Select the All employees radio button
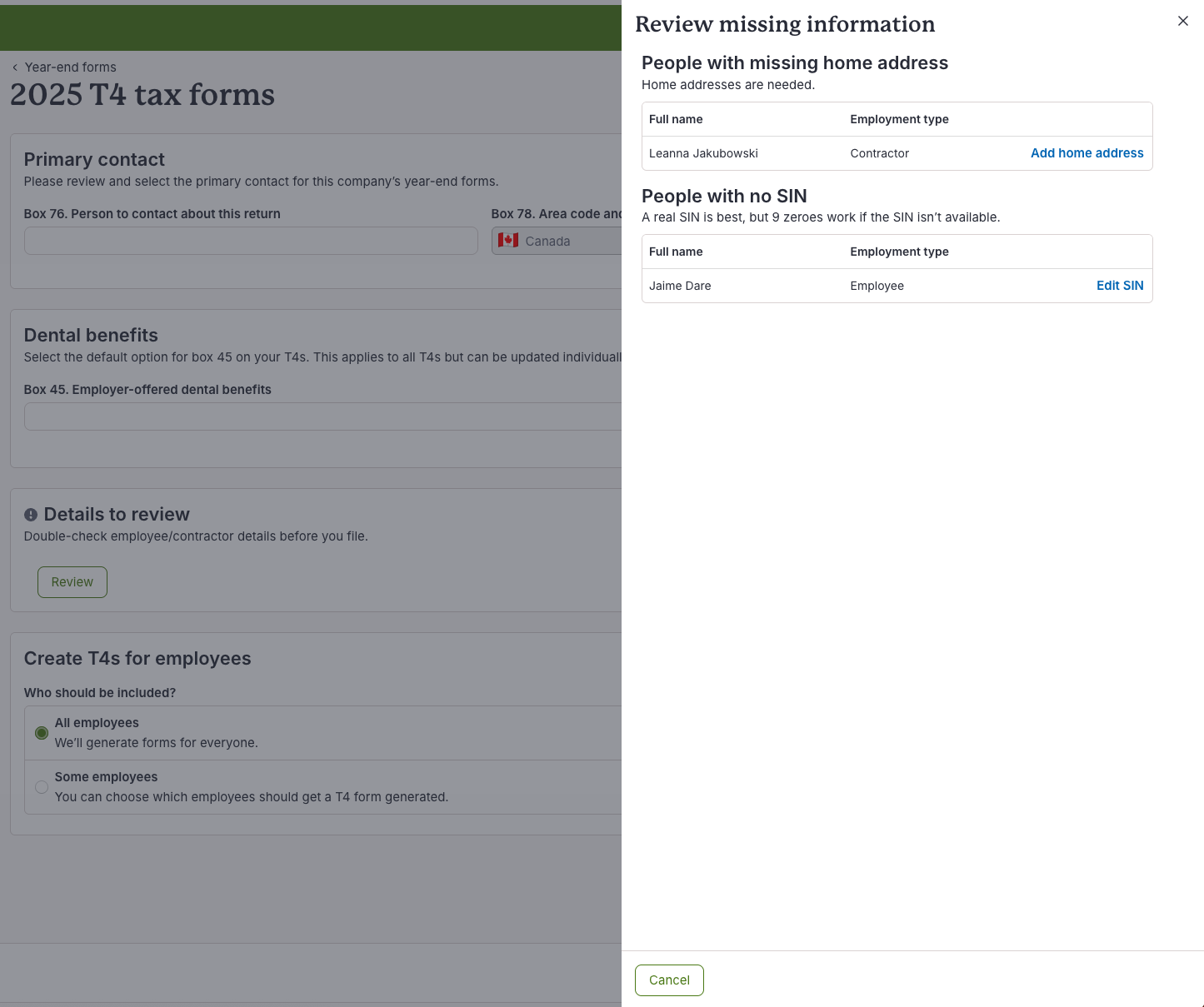The image size is (1204, 1007). 42,733
